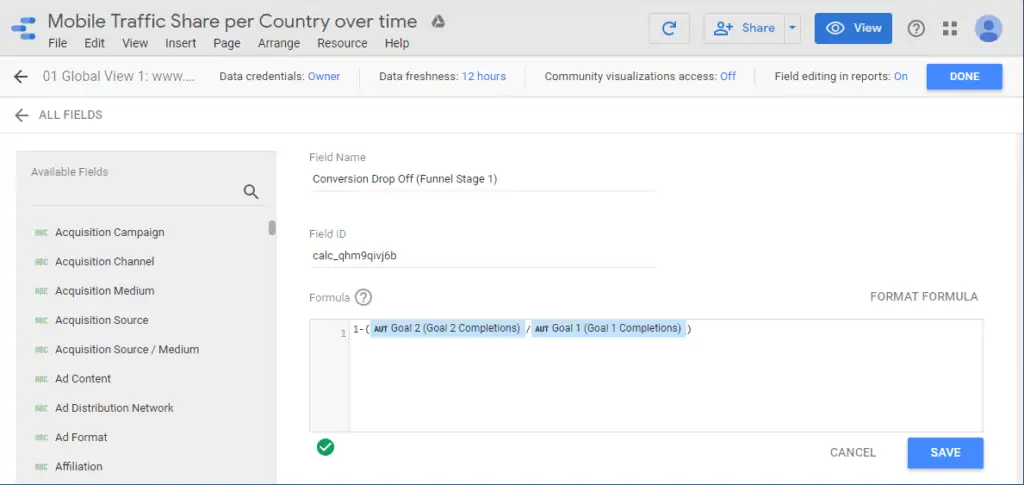This screenshot has width=1024, height=485.
Task: Click the report title text
Action: (232, 22)
